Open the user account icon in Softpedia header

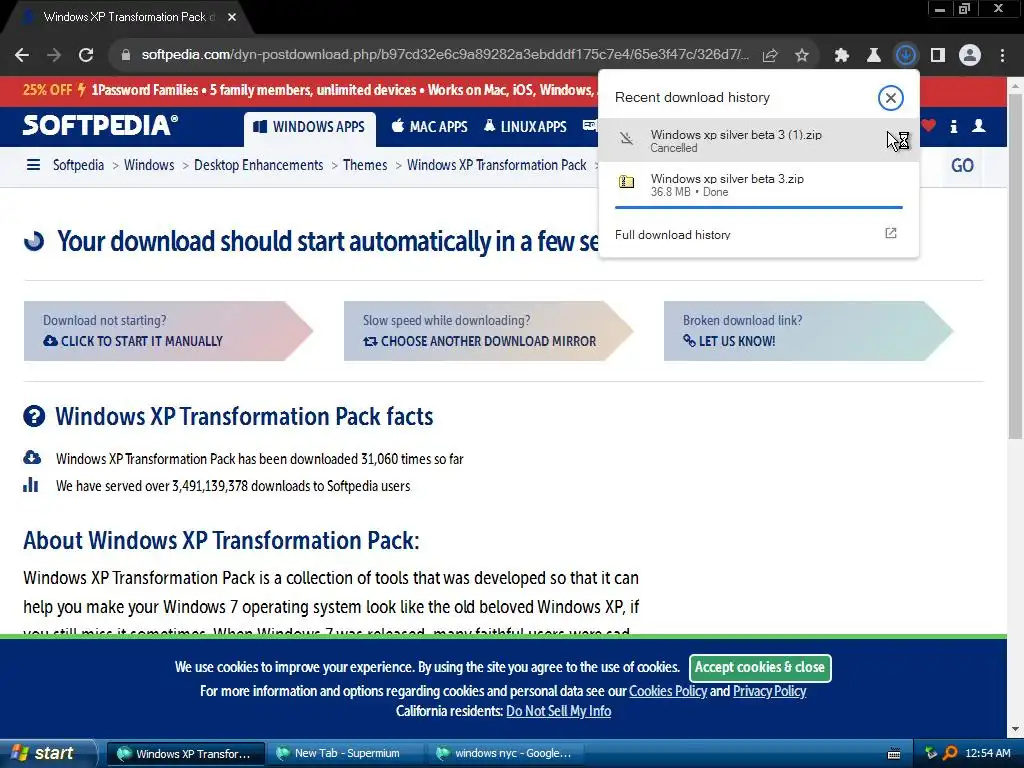pos(978,125)
